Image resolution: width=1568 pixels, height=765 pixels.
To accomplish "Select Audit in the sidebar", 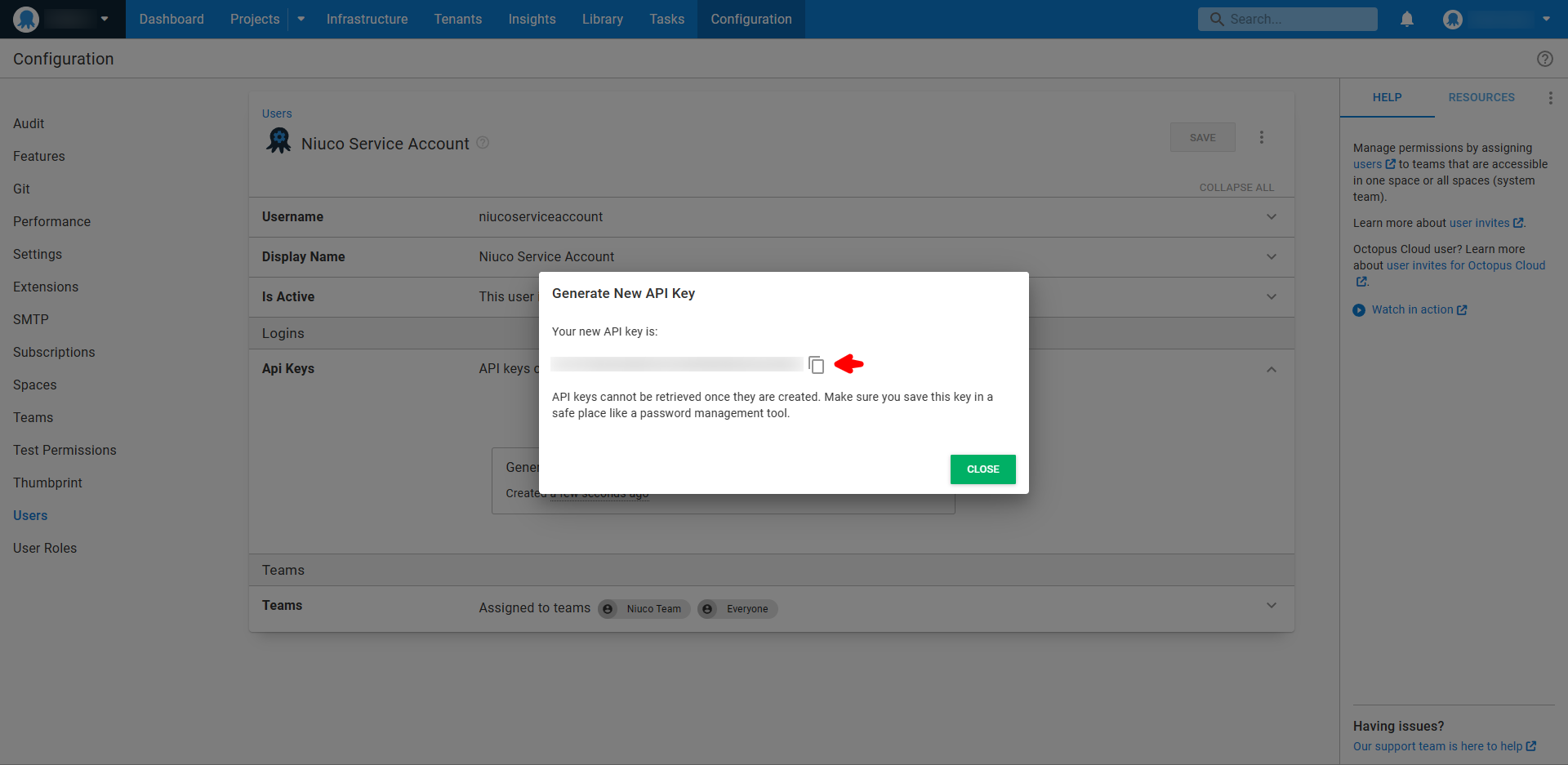I will 29,123.
